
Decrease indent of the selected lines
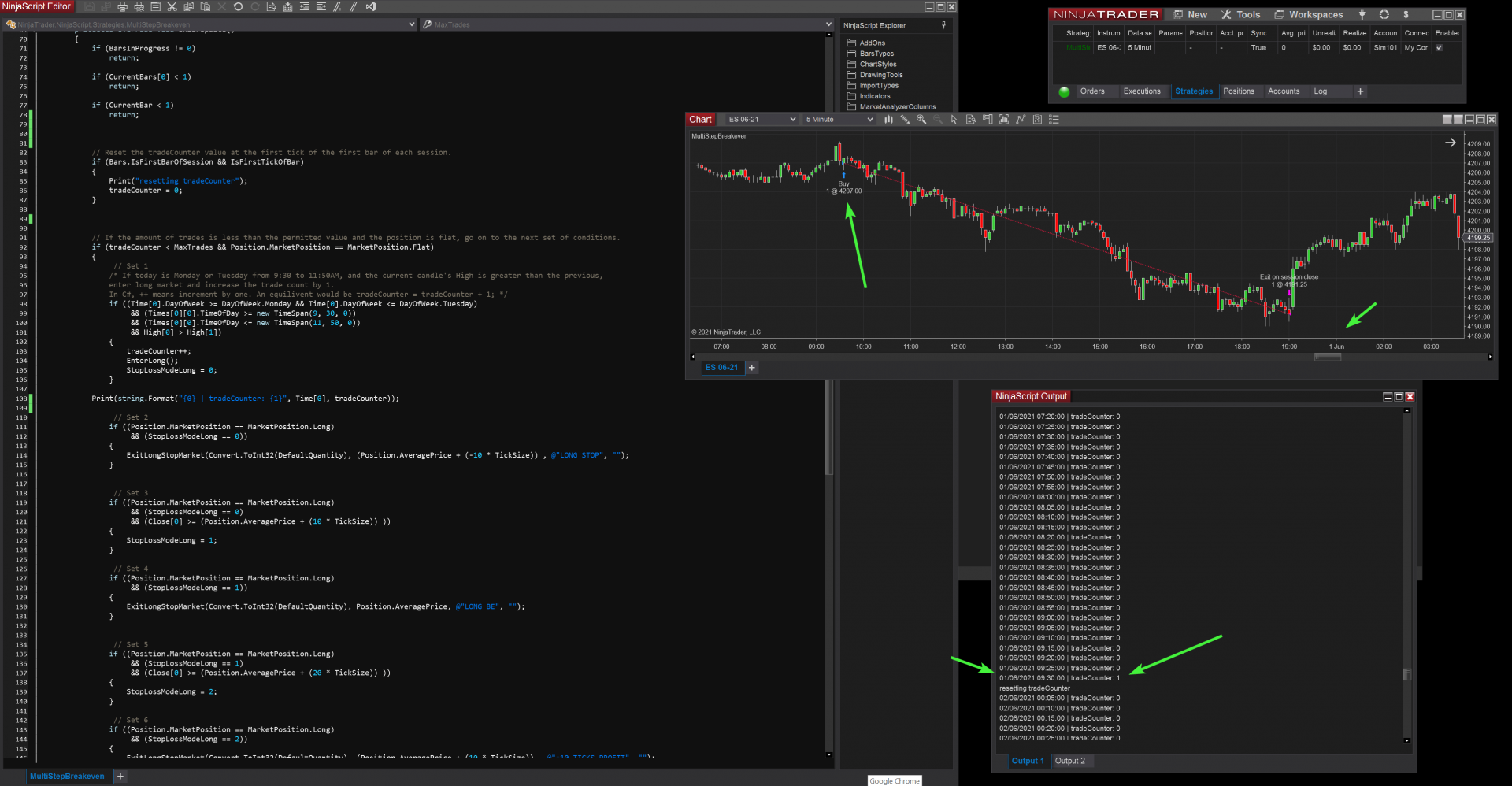click(x=304, y=7)
